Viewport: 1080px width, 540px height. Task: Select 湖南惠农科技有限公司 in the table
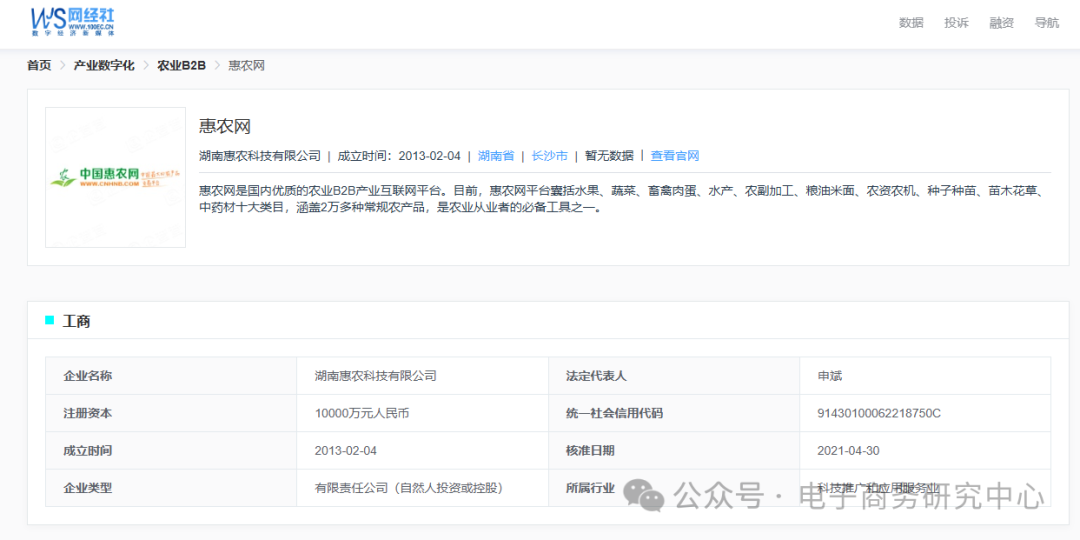[x=375, y=376]
